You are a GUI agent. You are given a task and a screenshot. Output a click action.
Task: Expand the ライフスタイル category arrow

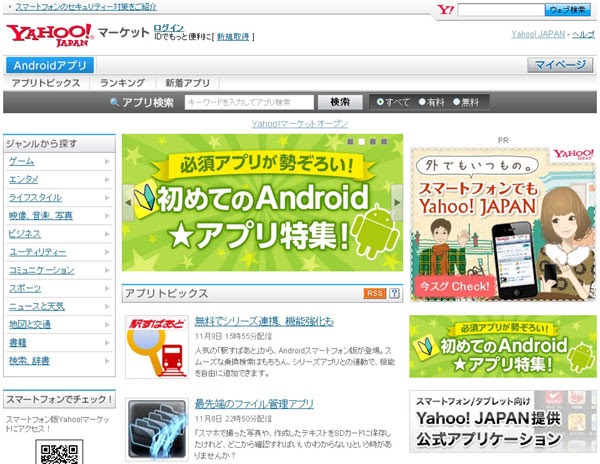107,197
